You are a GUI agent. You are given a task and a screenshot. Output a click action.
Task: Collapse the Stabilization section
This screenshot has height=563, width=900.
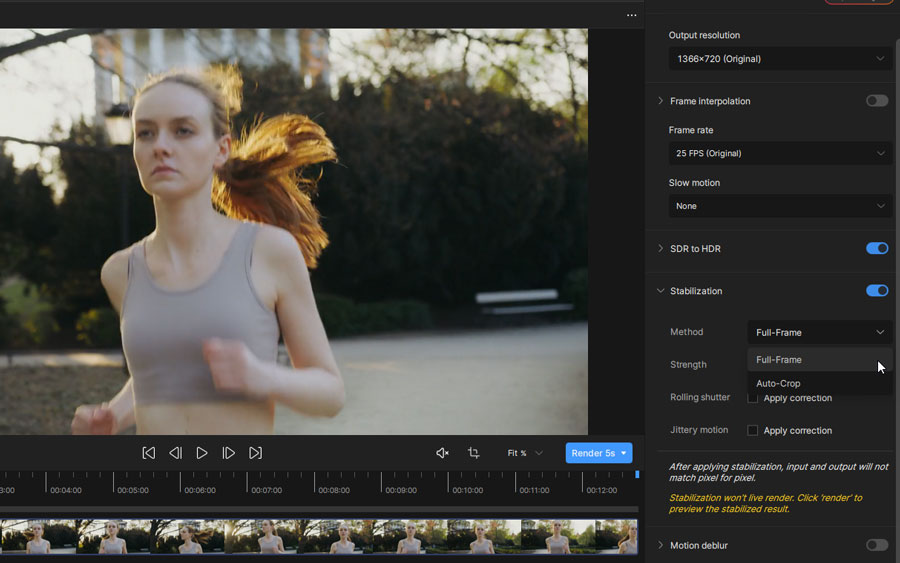click(x=660, y=291)
